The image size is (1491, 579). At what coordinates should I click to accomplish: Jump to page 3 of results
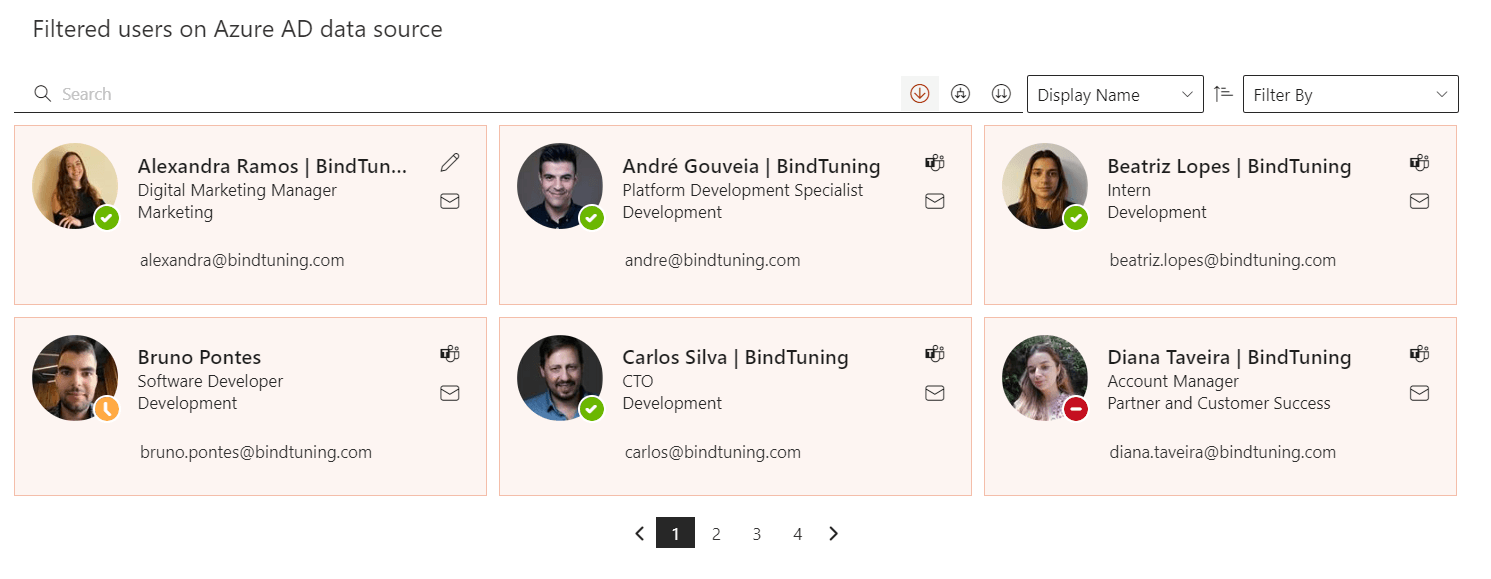(757, 533)
